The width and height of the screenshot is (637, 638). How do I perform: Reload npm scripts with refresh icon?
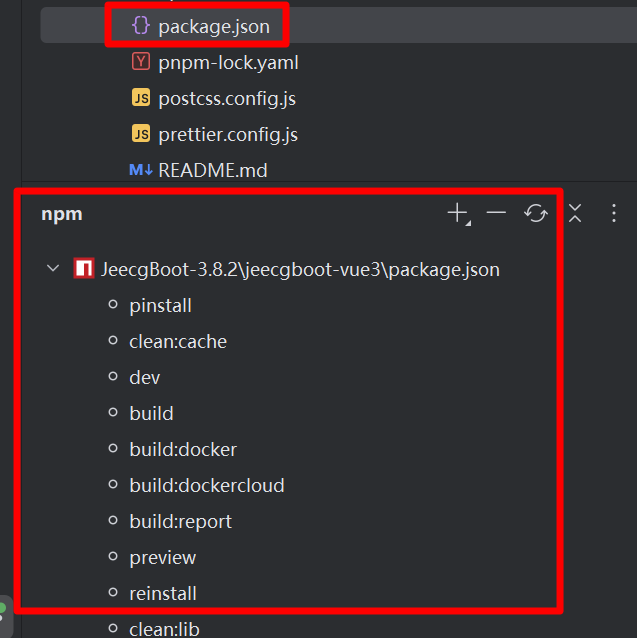(535, 213)
